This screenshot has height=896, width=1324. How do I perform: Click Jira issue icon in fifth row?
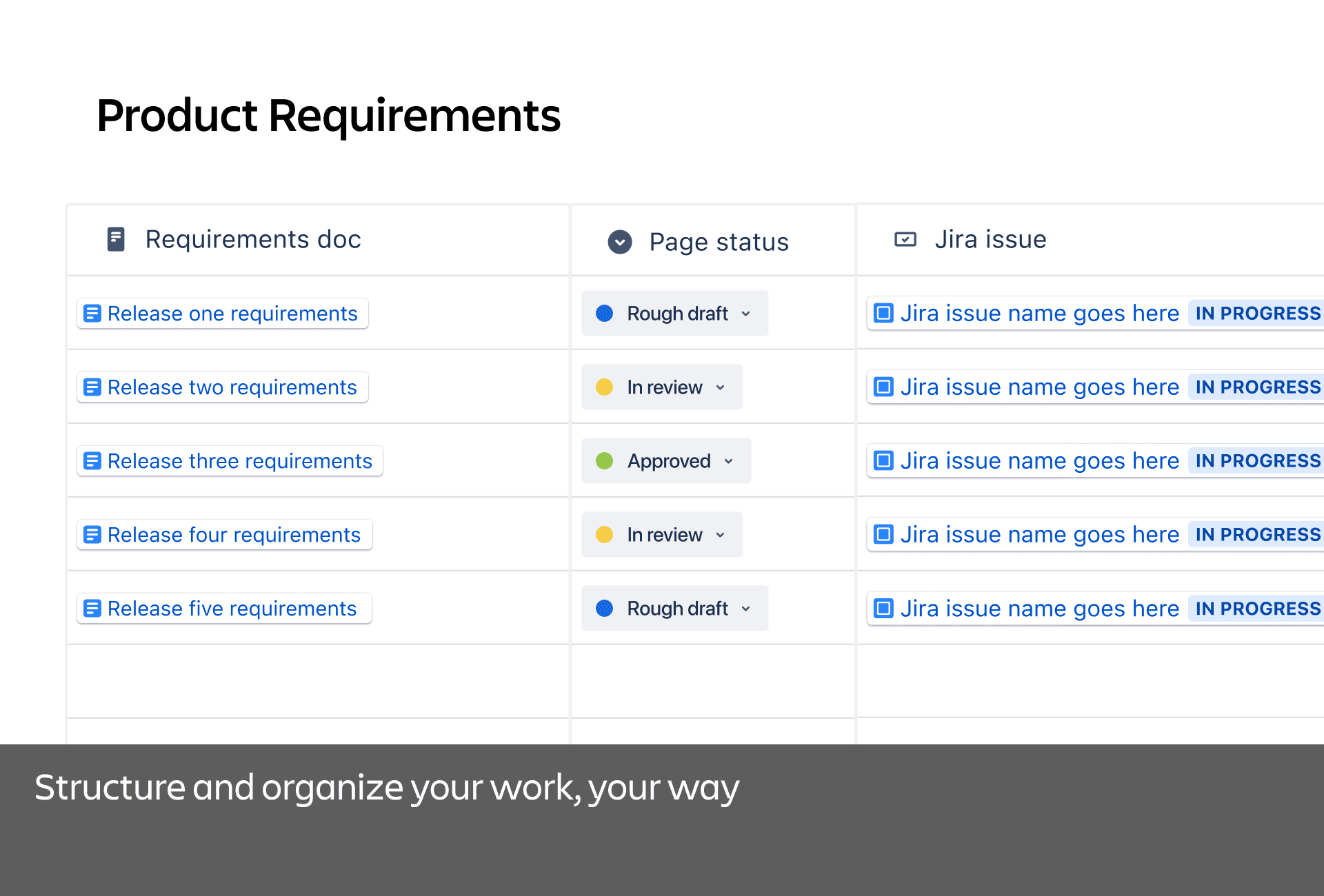pos(883,609)
